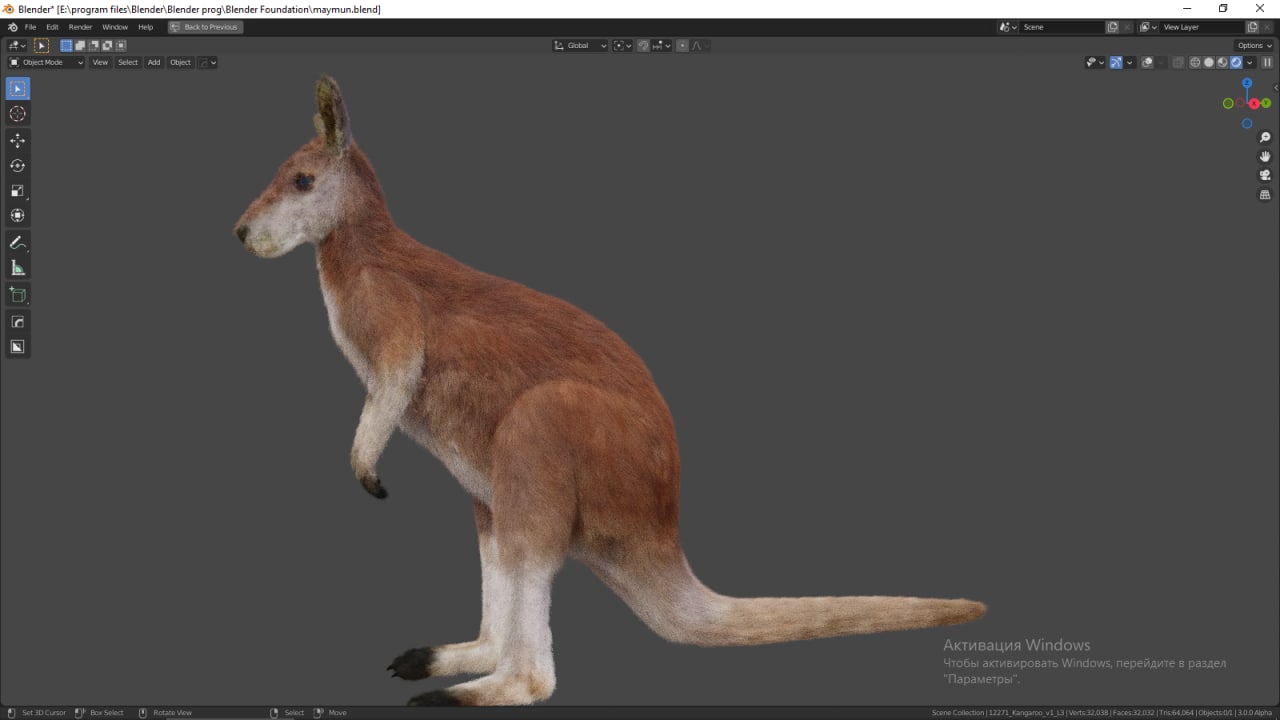This screenshot has width=1280, height=720.
Task: Toggle proportional editing
Action: [682, 45]
